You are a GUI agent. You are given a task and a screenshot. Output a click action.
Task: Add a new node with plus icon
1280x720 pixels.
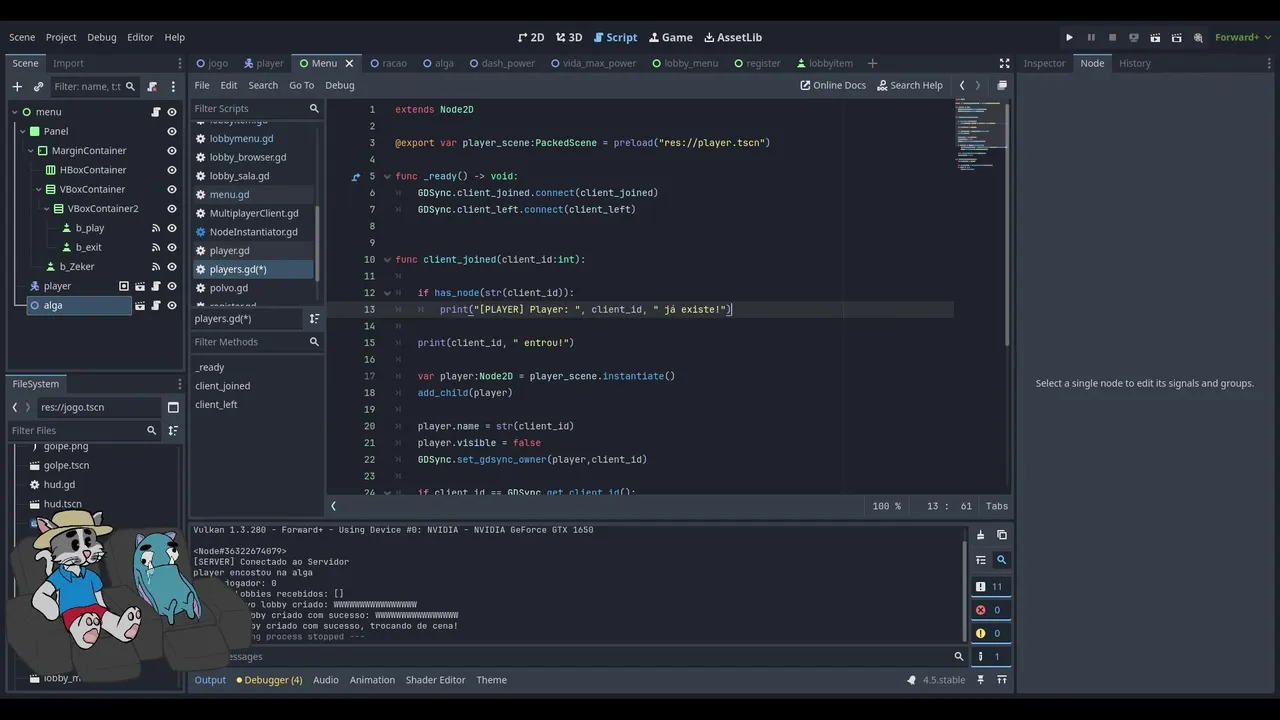click(17, 87)
